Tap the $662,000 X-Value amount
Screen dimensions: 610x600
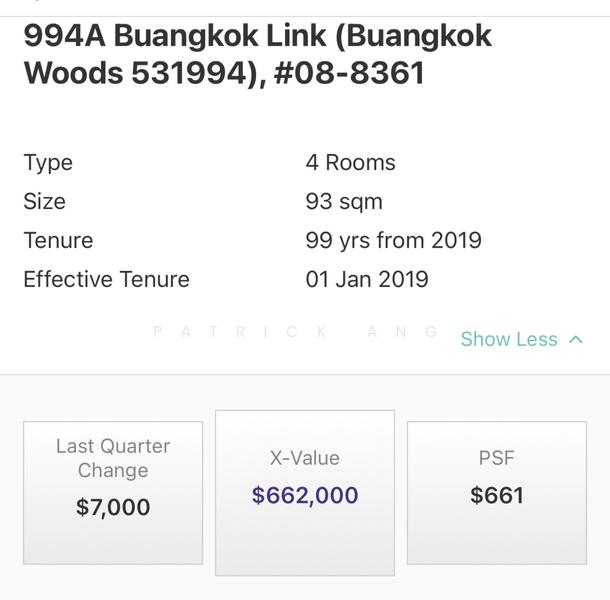[305, 495]
